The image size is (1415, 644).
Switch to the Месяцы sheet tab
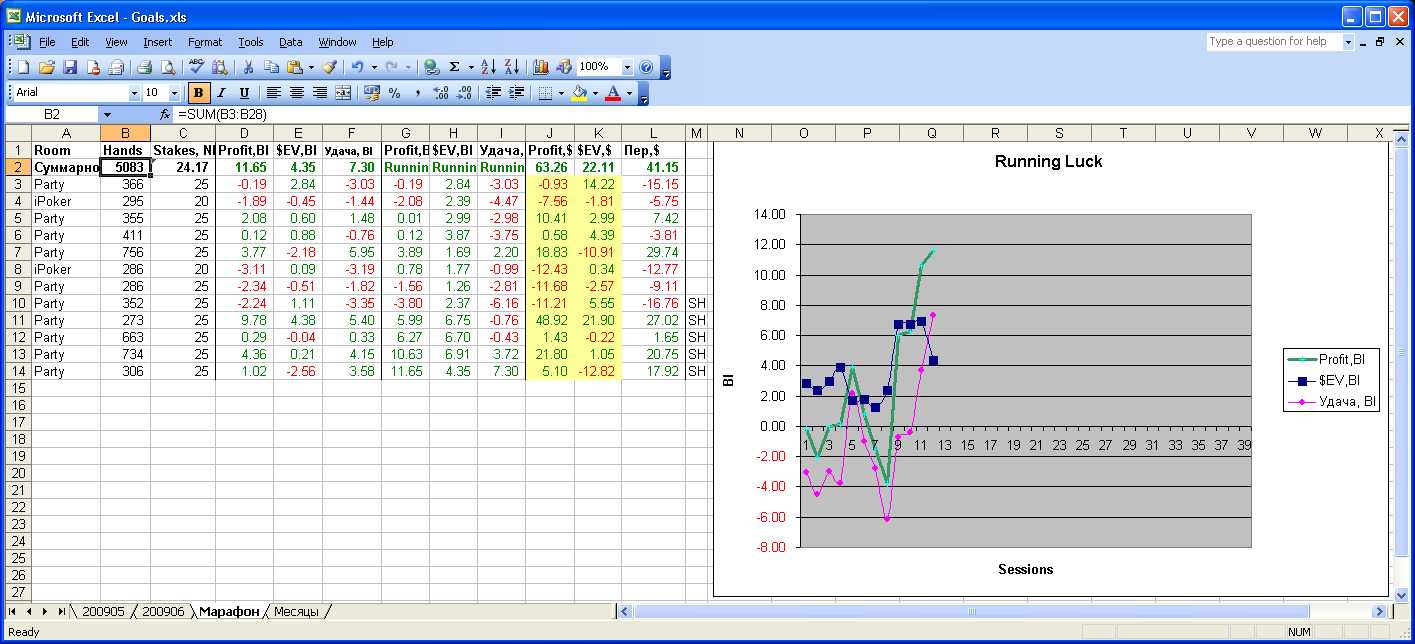pyautogui.click(x=296, y=611)
